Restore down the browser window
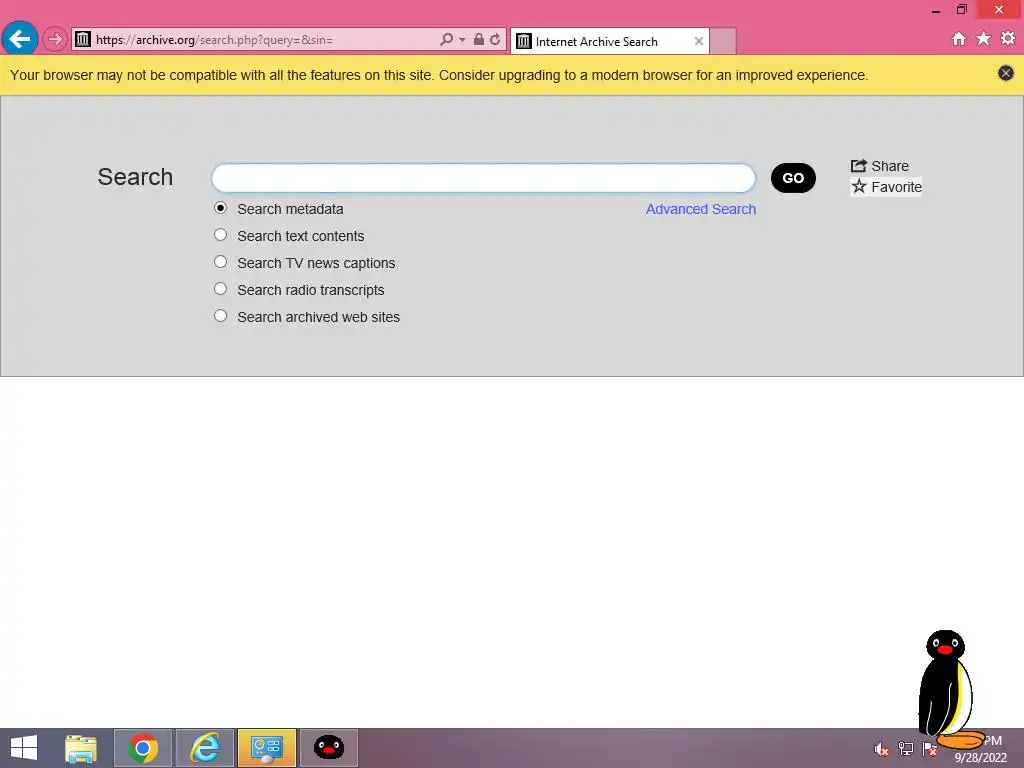The width and height of the screenshot is (1024, 768). coord(961,9)
